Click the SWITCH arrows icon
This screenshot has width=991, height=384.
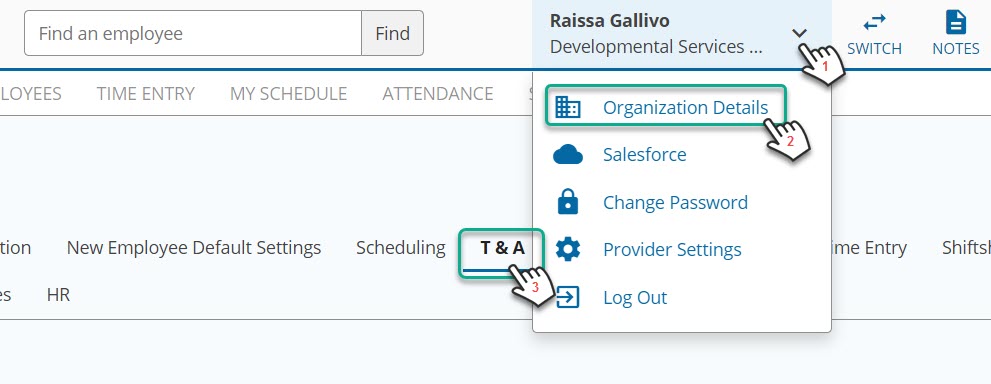click(874, 23)
